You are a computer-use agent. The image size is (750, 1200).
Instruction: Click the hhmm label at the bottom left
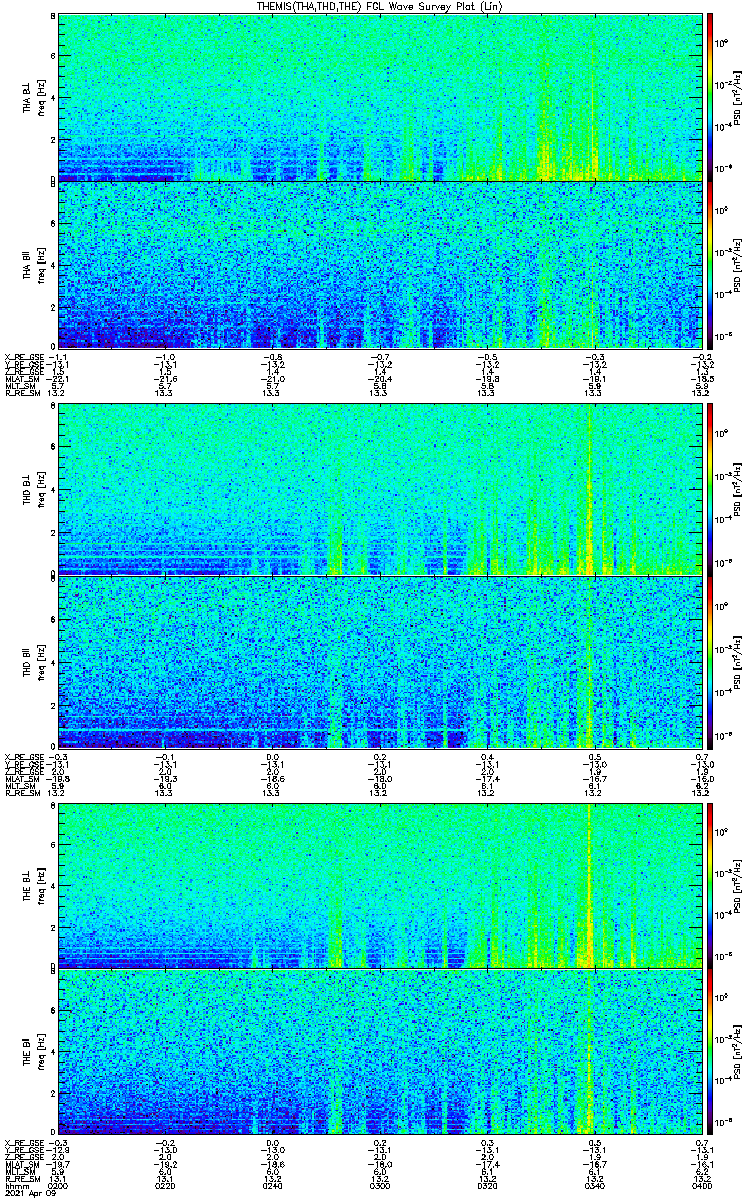pyautogui.click(x=15, y=1186)
